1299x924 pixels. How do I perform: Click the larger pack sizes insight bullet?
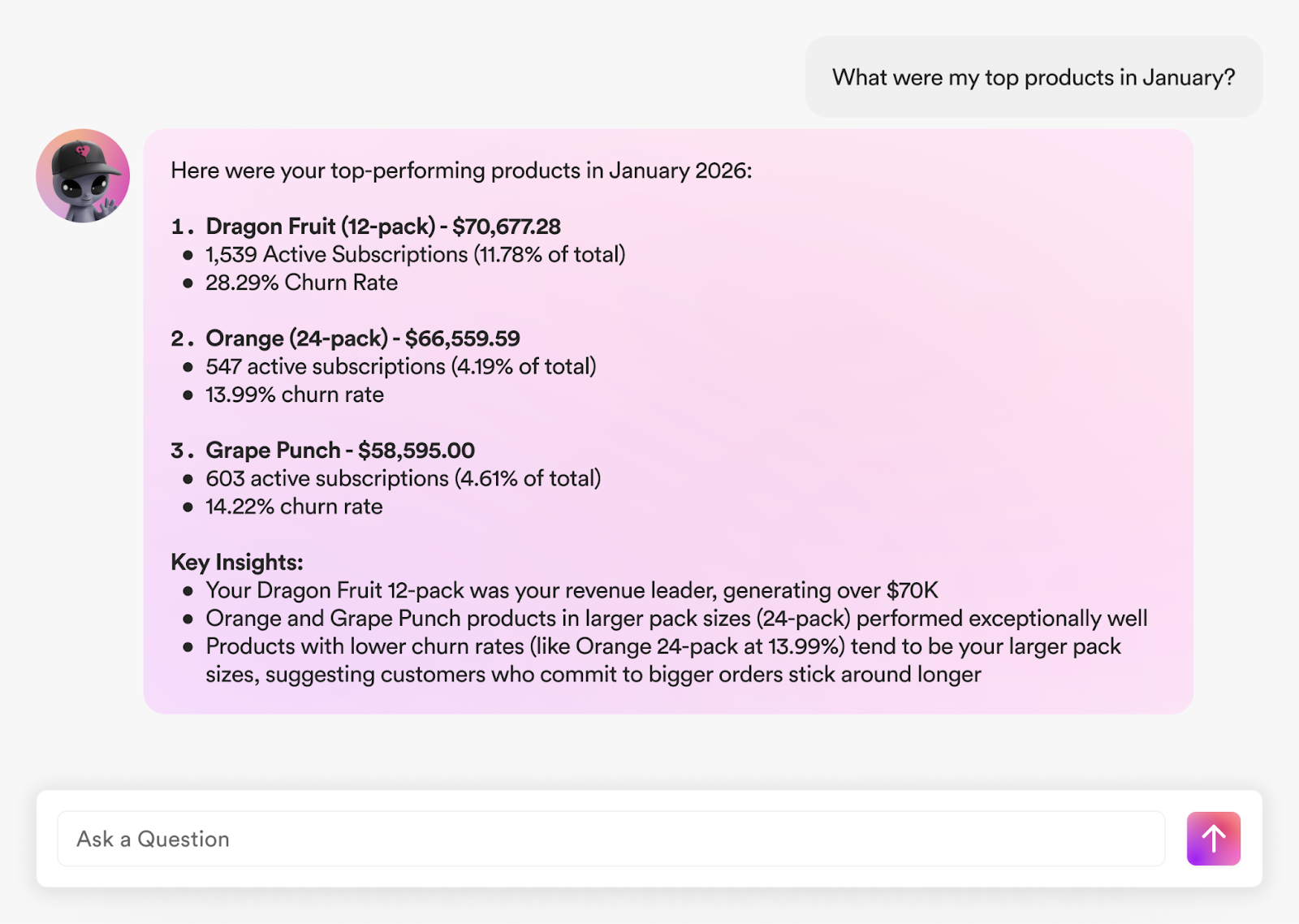pos(675,618)
